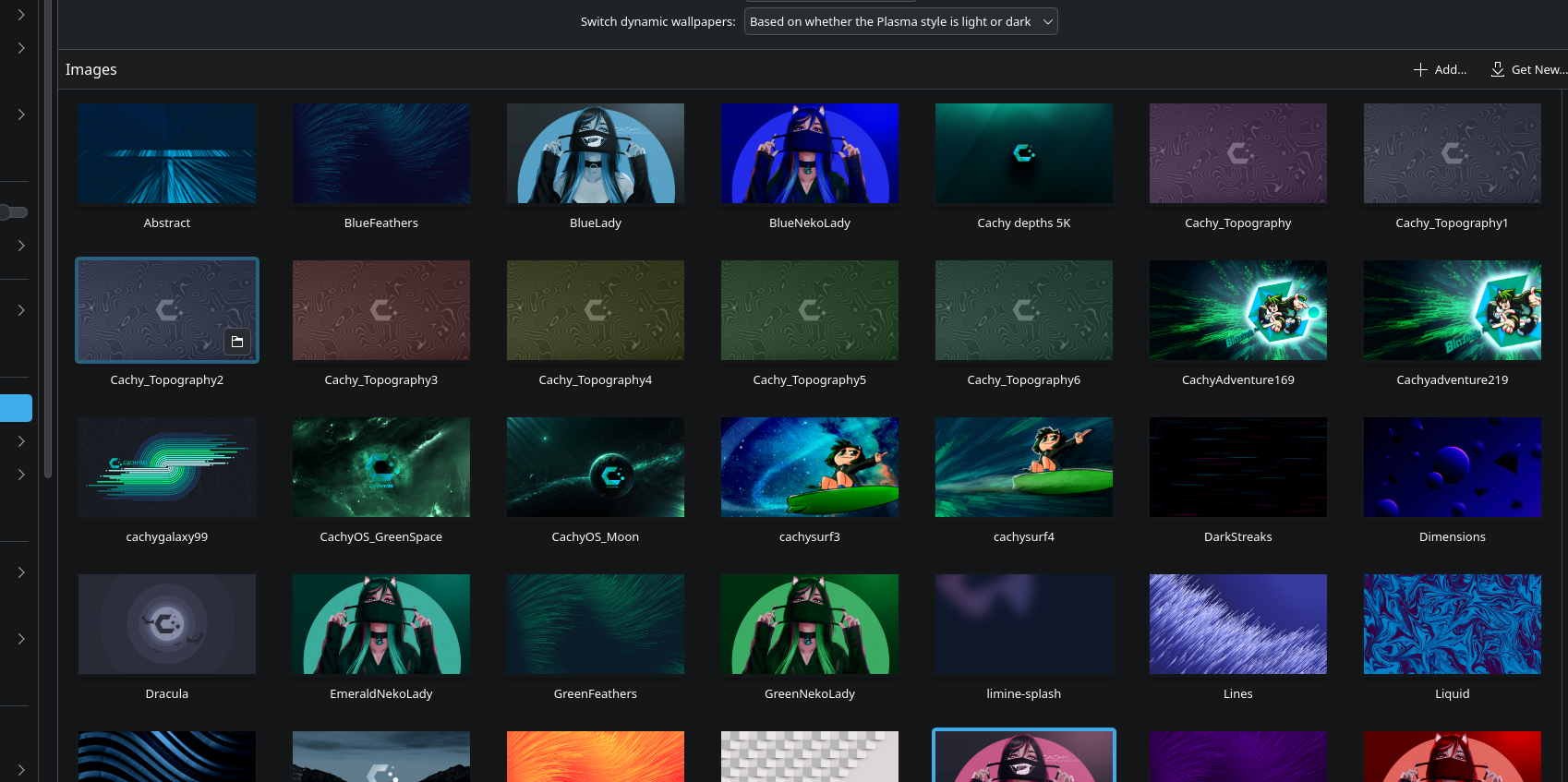Choose the Dracula wallpaper thumbnail

point(167,624)
